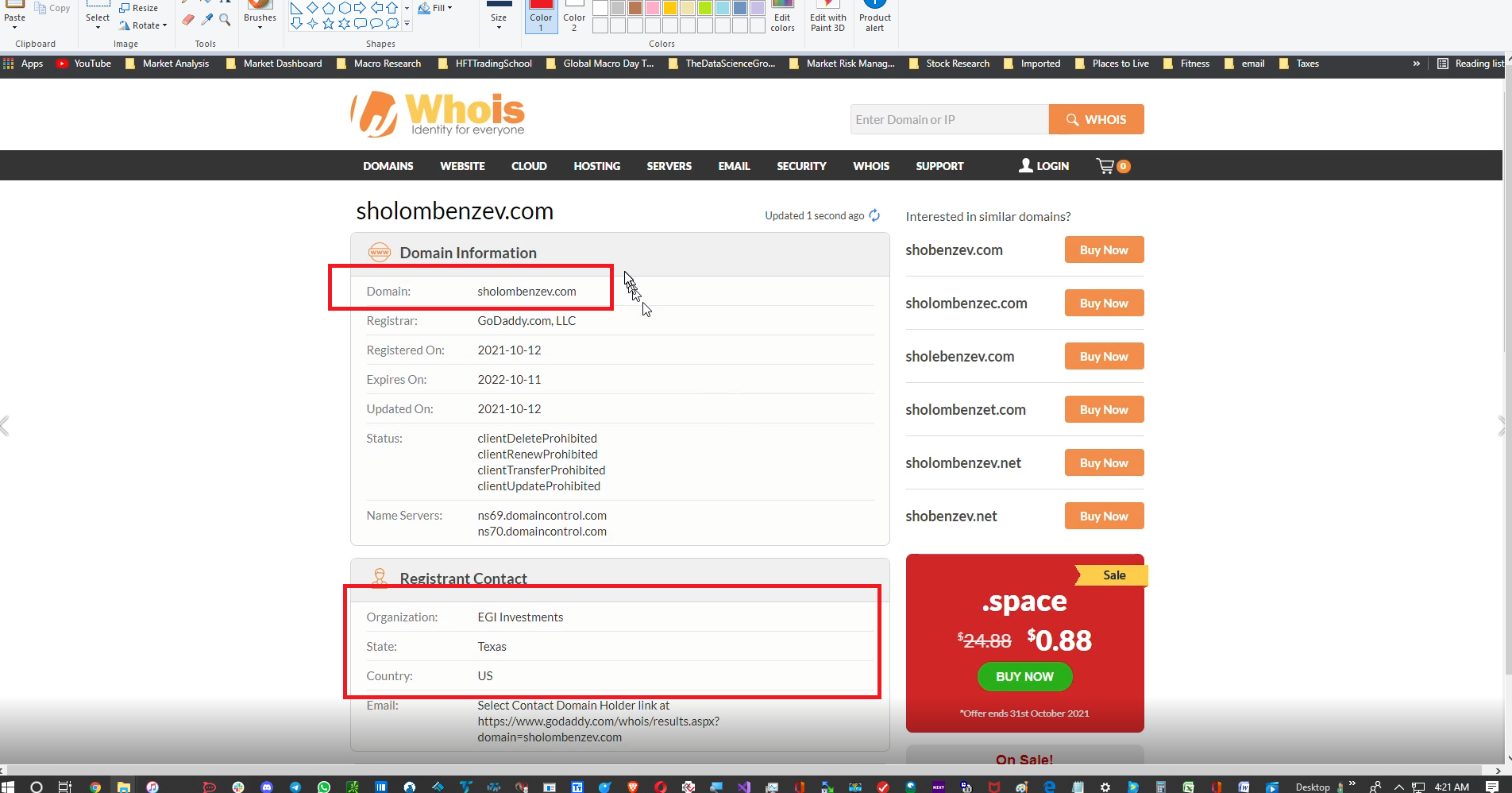
Task: Choose the oval callout shape
Action: (x=376, y=24)
